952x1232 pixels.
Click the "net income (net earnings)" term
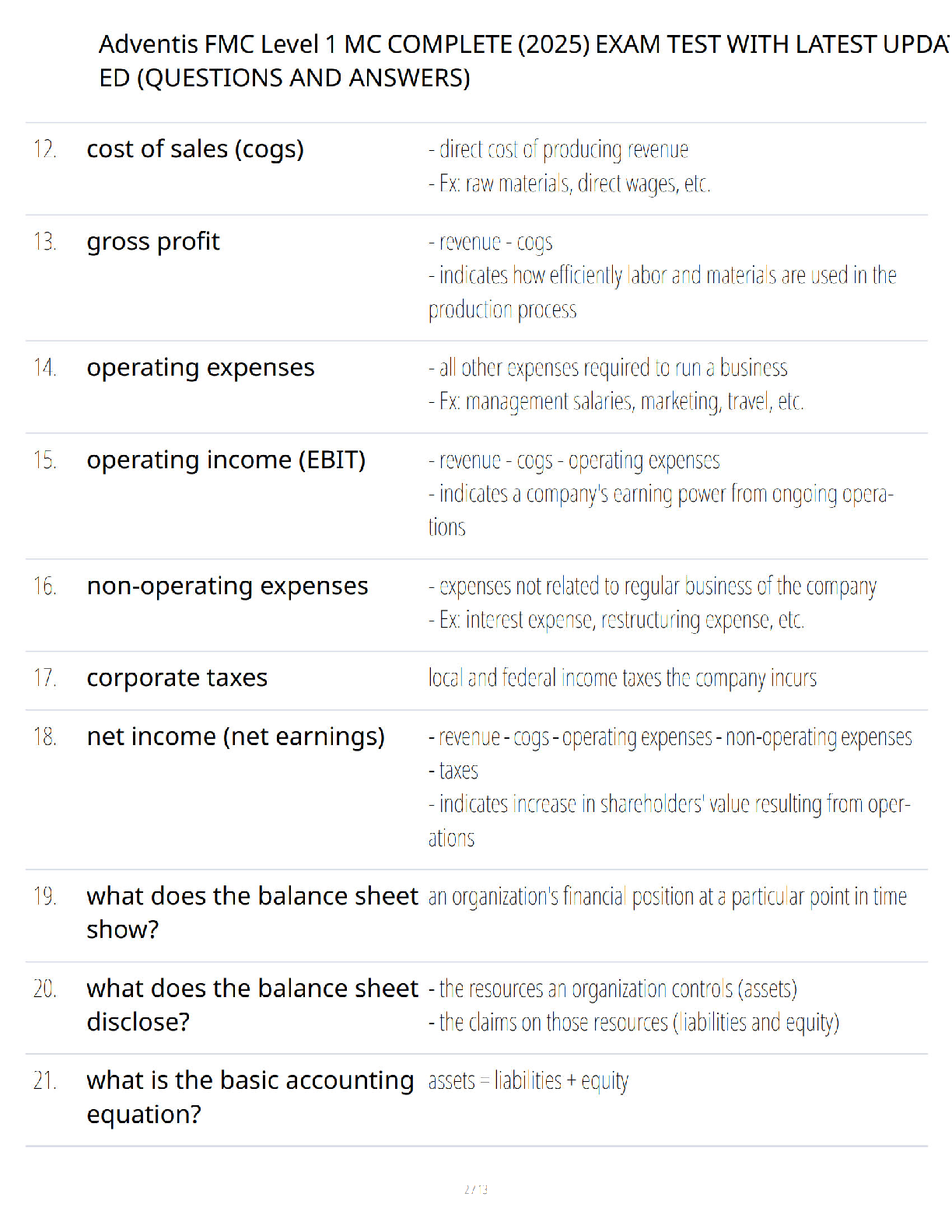[x=236, y=737]
